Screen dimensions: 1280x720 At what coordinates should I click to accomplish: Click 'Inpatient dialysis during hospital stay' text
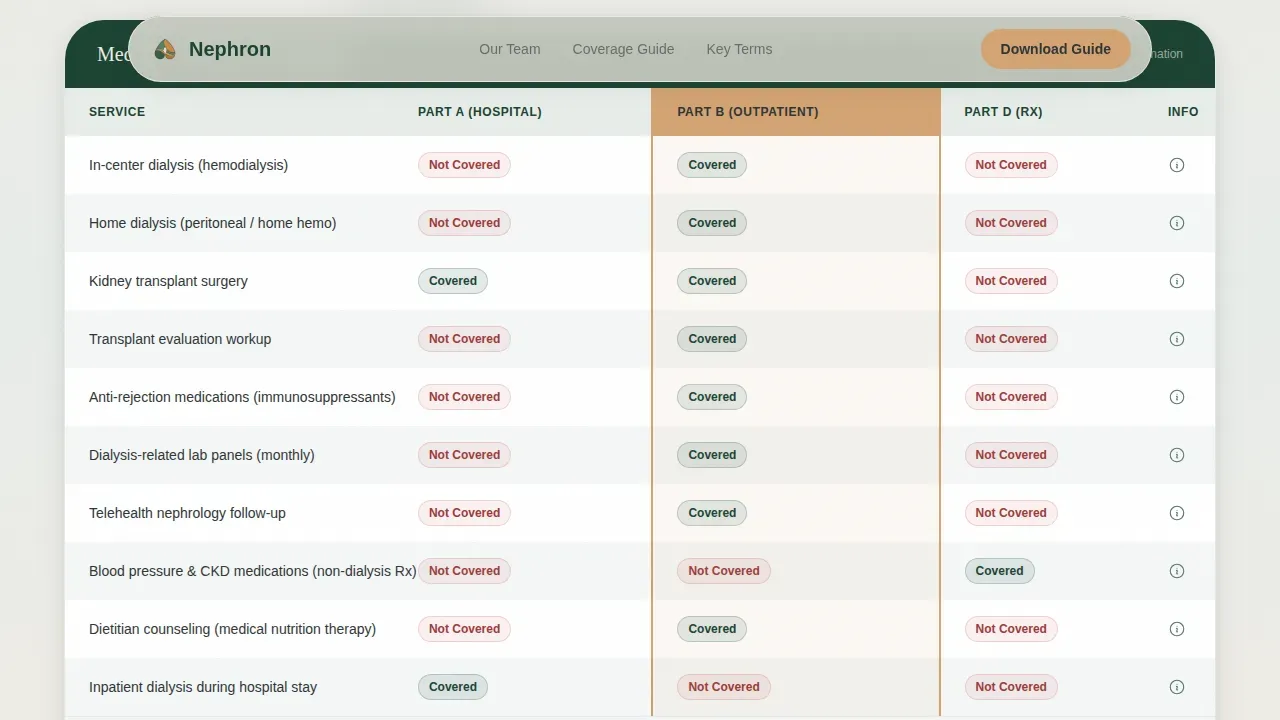coord(203,687)
